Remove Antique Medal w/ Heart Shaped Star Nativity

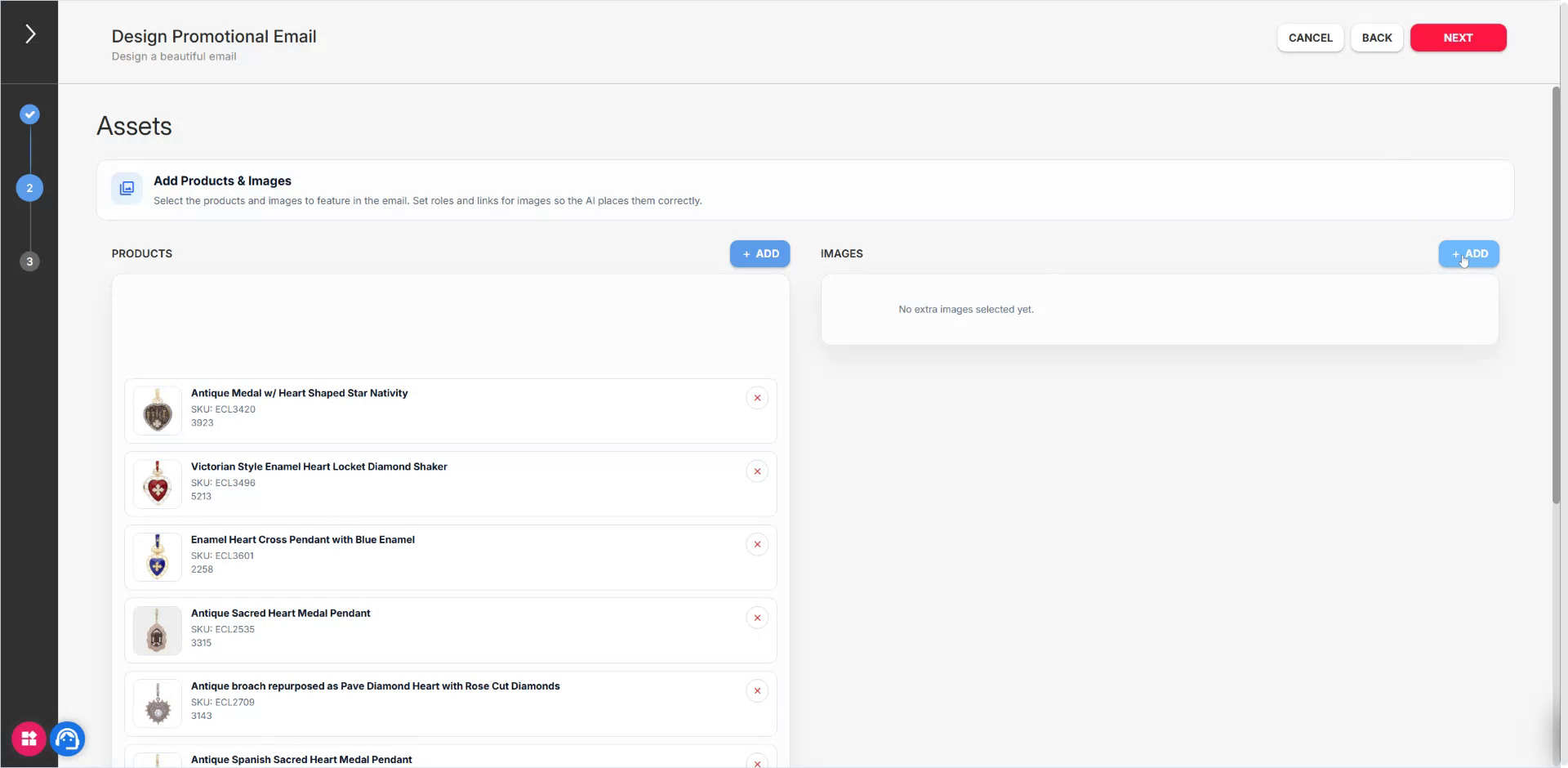[x=757, y=398]
